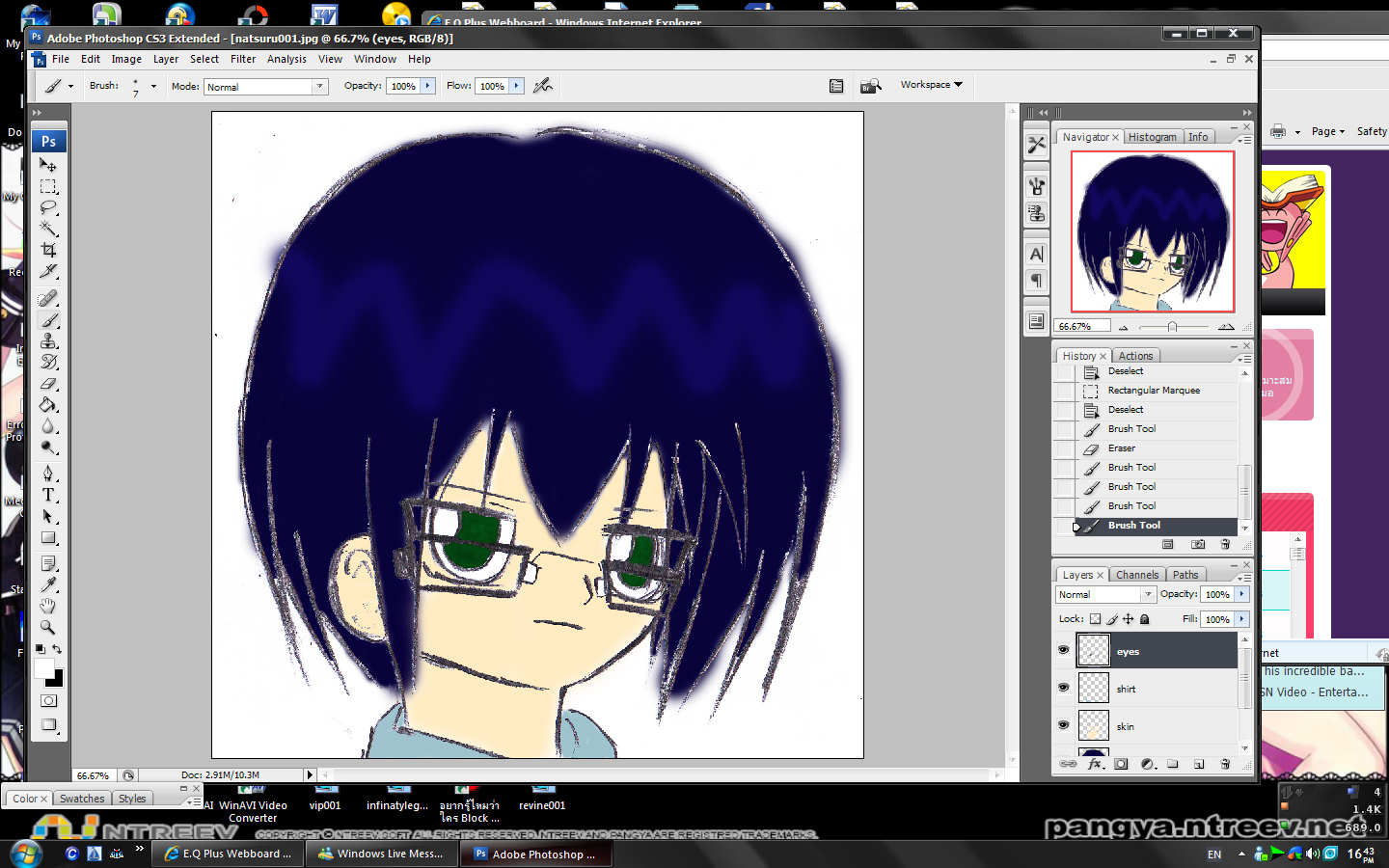Switch to the Histogram tab

1152,137
